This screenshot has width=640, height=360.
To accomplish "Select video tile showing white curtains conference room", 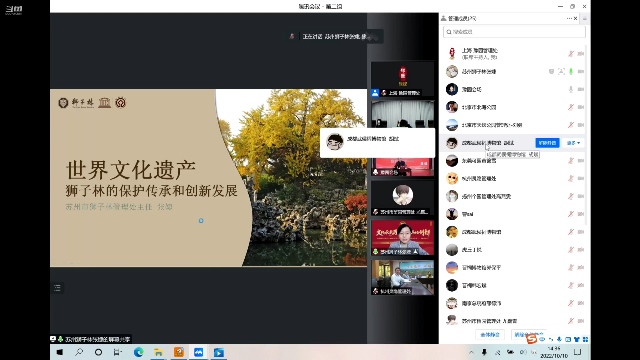I will tap(402, 114).
